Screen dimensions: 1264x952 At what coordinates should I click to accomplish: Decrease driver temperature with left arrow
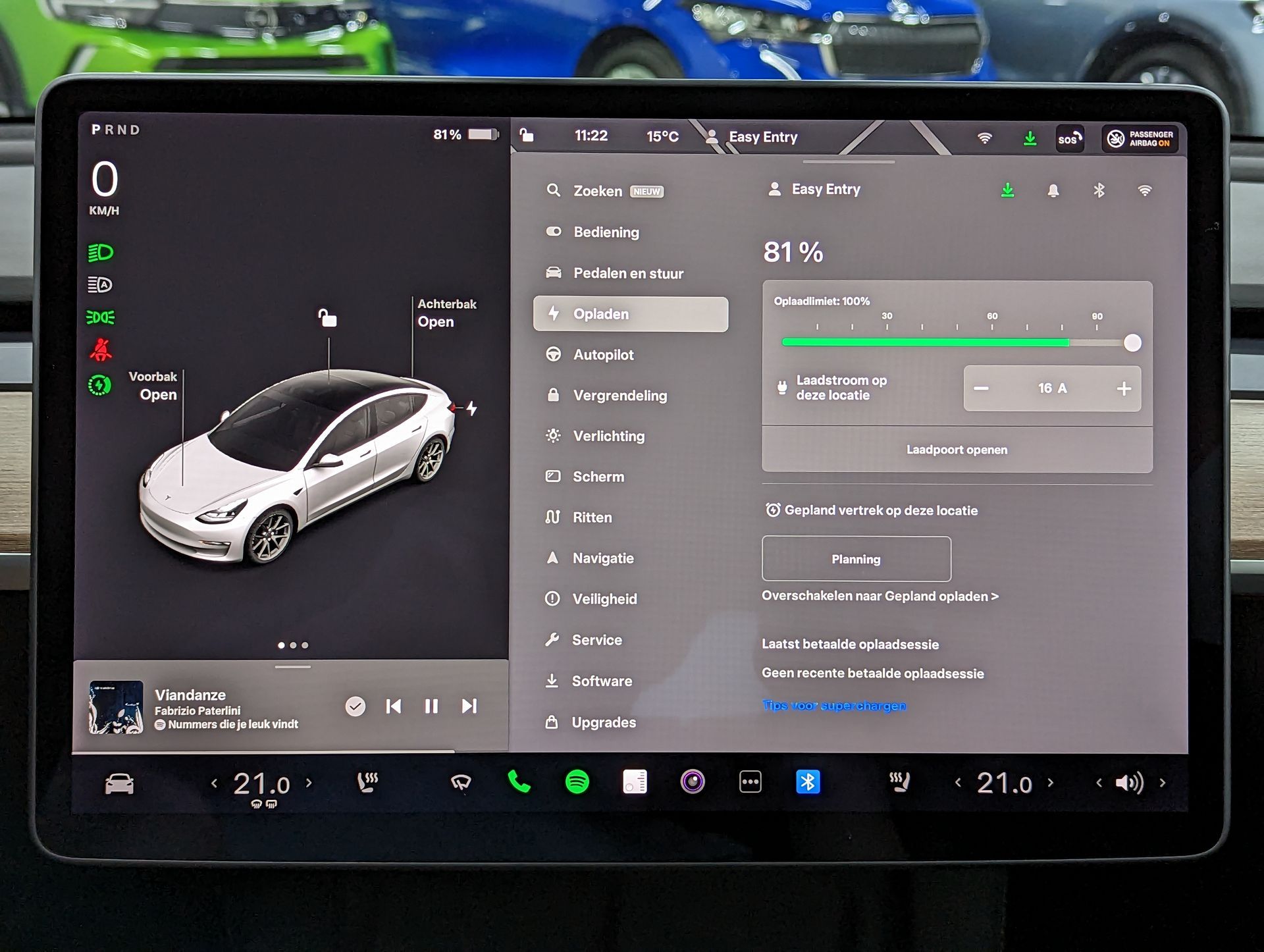click(214, 783)
